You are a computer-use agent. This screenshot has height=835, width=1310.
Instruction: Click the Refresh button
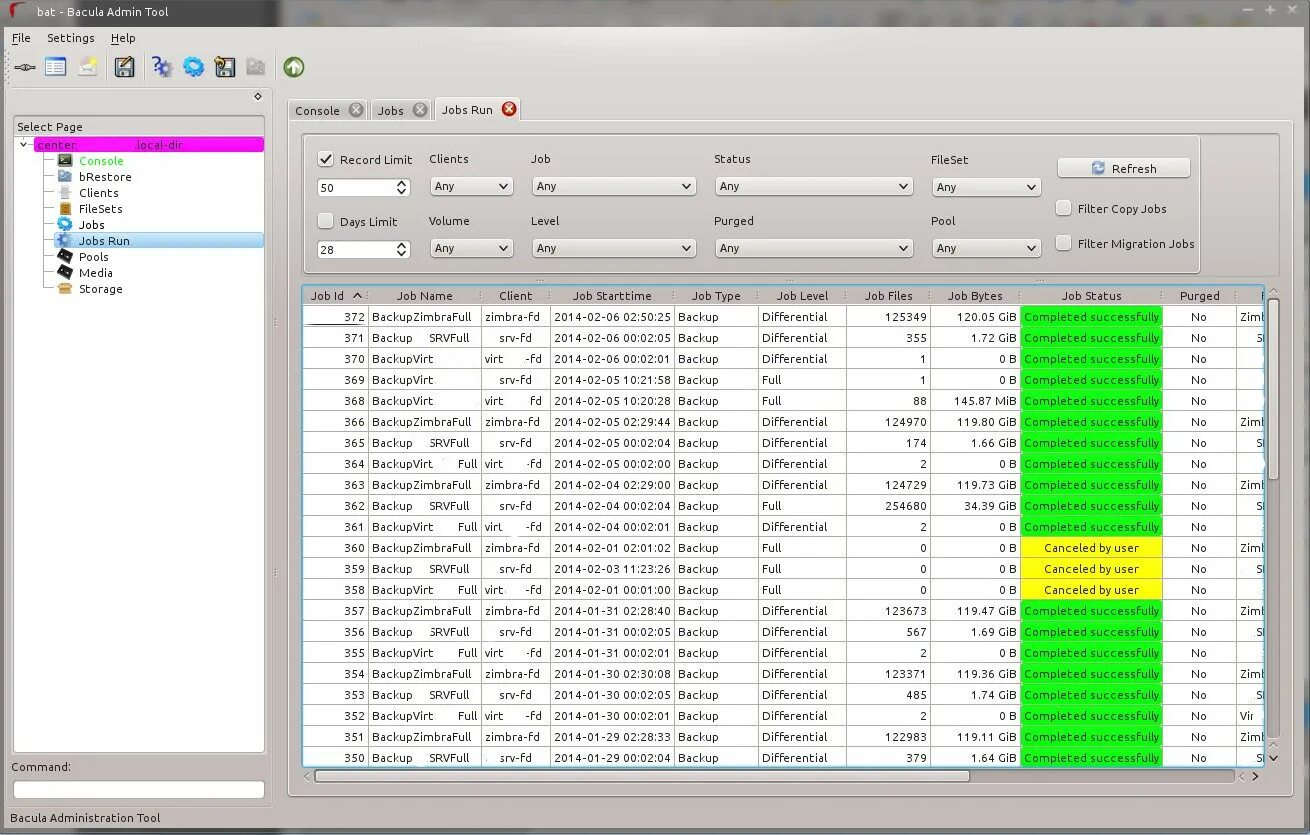tap(1124, 168)
